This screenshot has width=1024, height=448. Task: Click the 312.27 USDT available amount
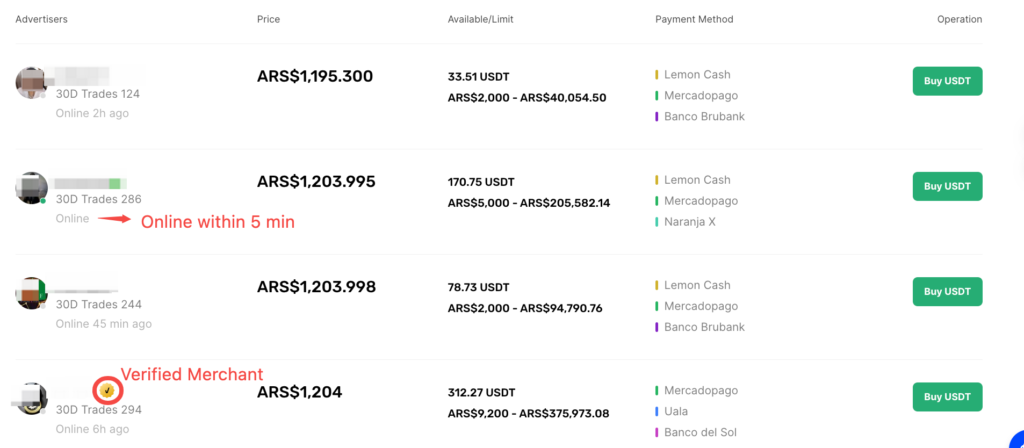pos(482,392)
